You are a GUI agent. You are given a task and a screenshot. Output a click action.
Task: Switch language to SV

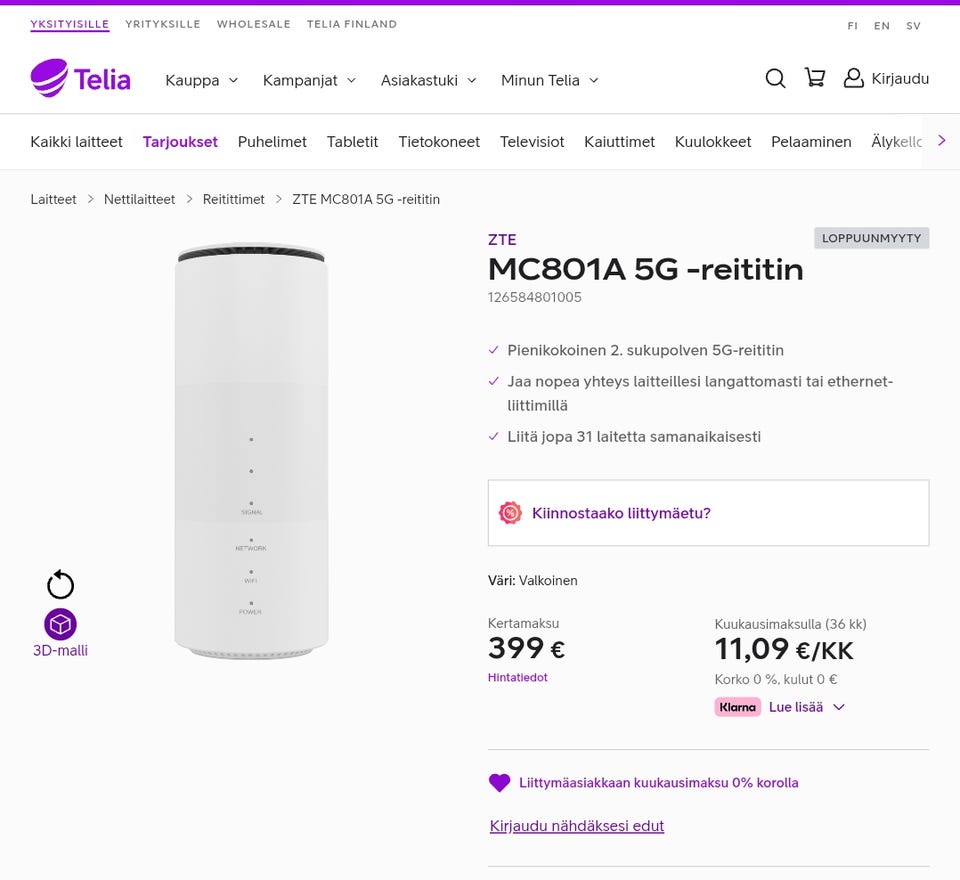pyautogui.click(x=913, y=26)
